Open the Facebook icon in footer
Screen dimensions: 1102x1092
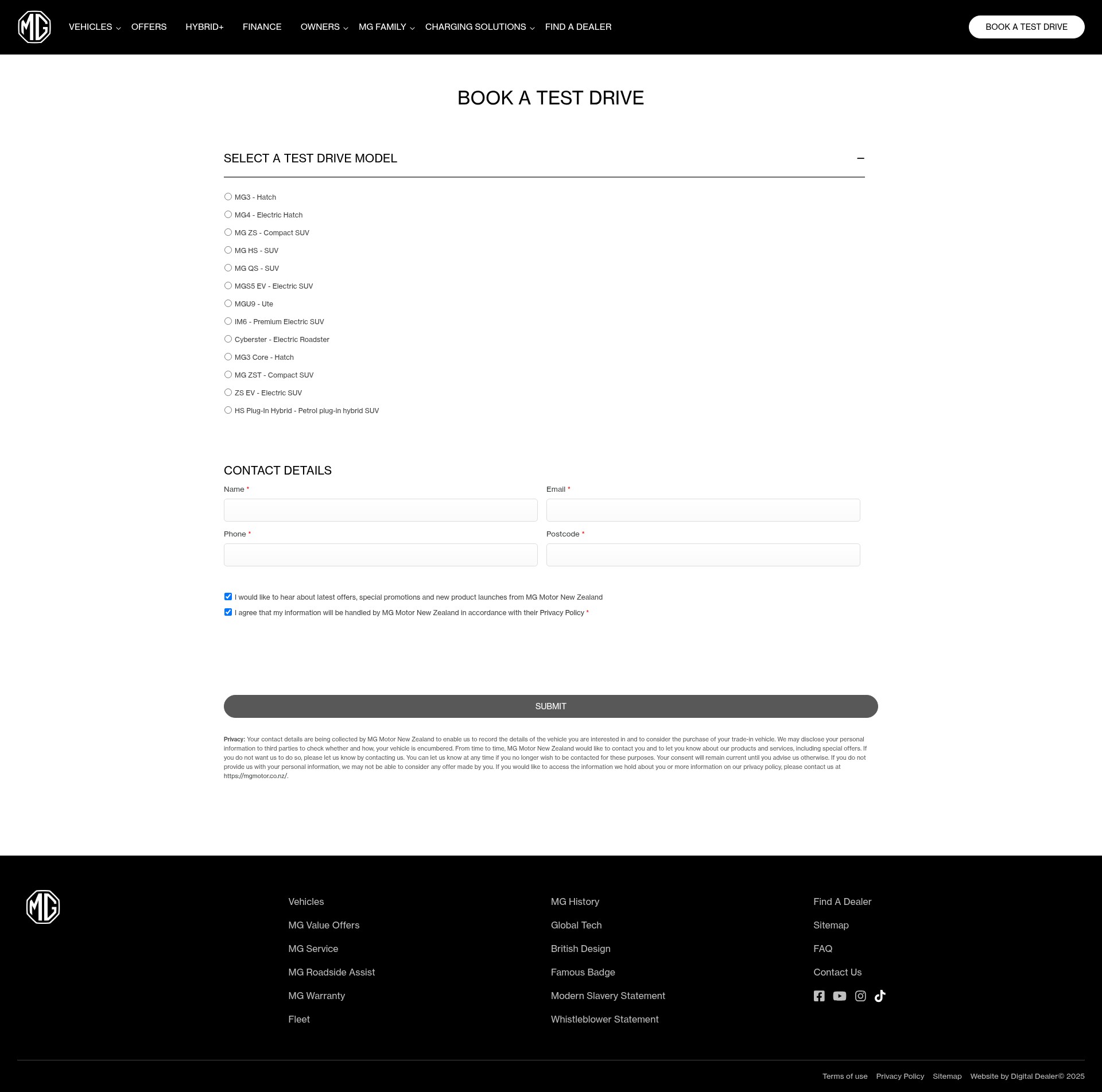pos(819,996)
